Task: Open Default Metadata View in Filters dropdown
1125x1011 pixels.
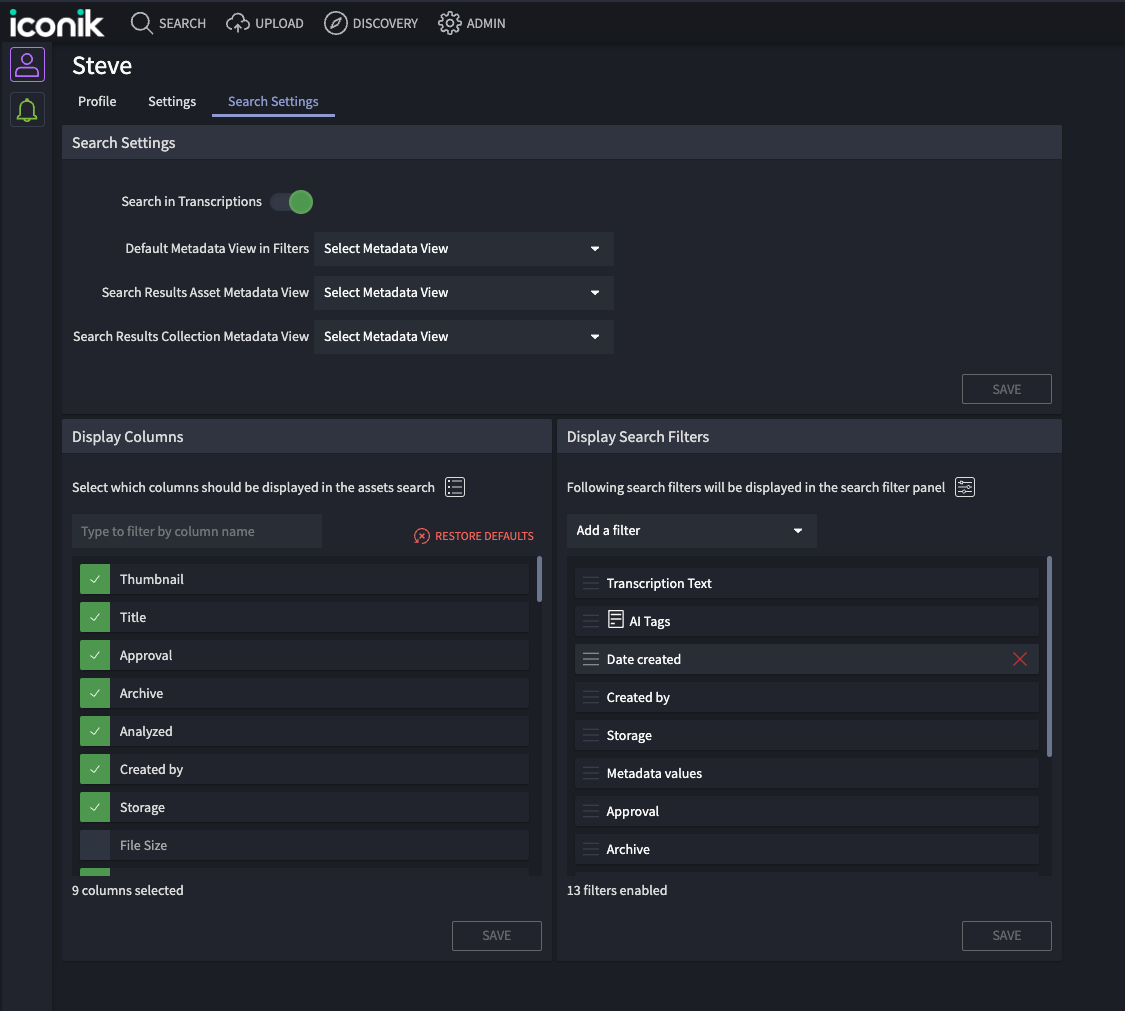Action: [463, 249]
